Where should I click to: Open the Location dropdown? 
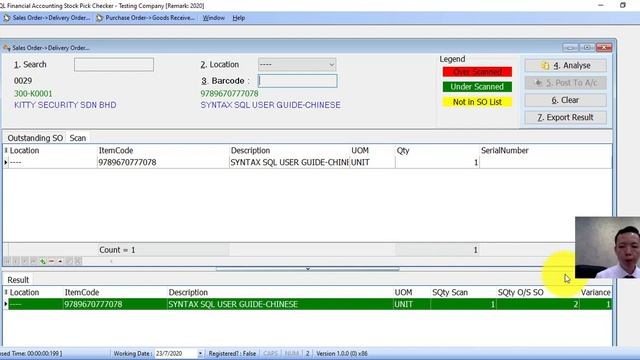tap(331, 64)
